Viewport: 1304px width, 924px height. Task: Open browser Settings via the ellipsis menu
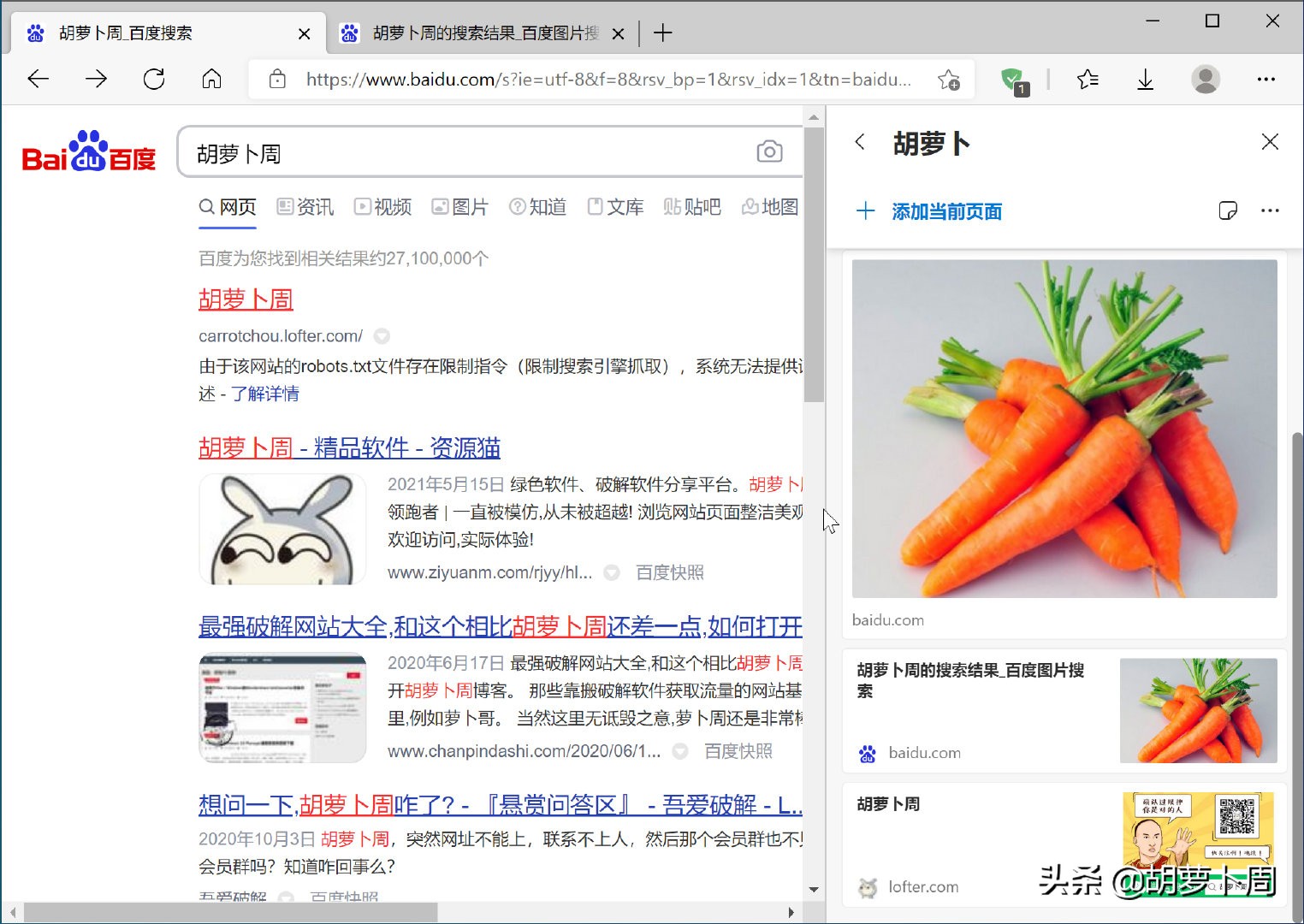click(x=1267, y=79)
